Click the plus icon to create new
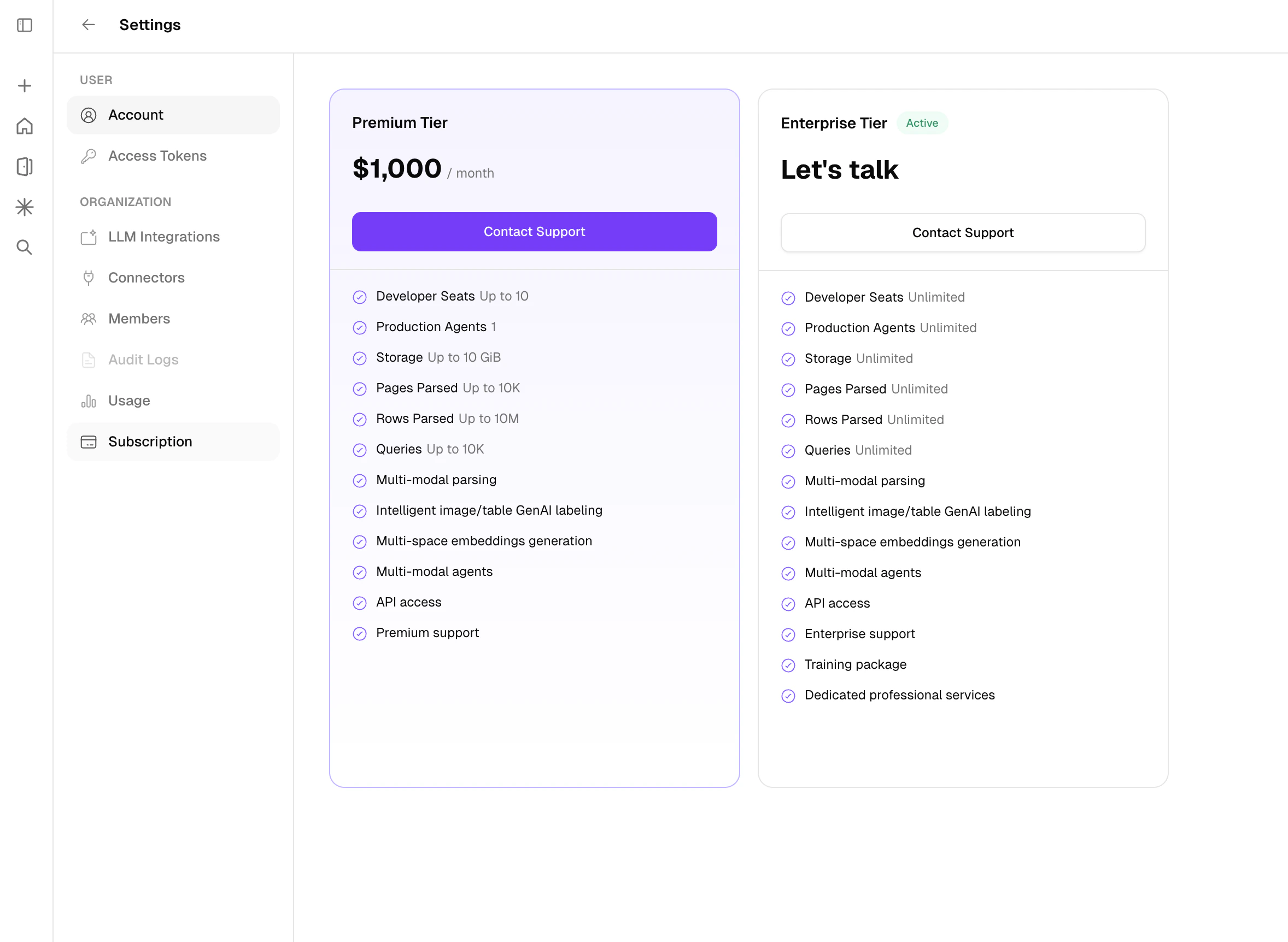The image size is (1288, 942). tap(24, 85)
